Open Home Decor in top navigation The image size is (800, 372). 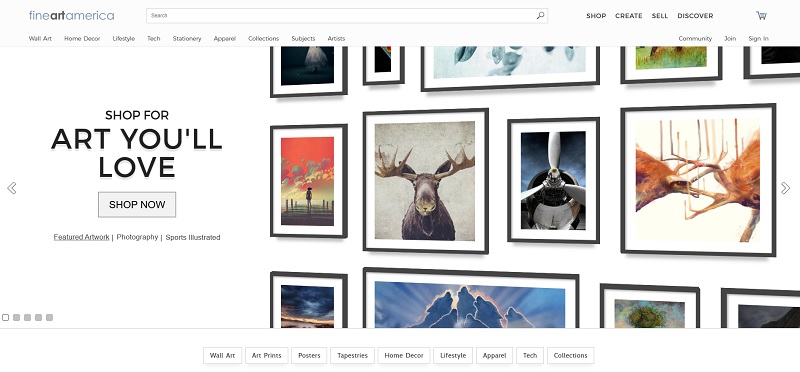[82, 38]
